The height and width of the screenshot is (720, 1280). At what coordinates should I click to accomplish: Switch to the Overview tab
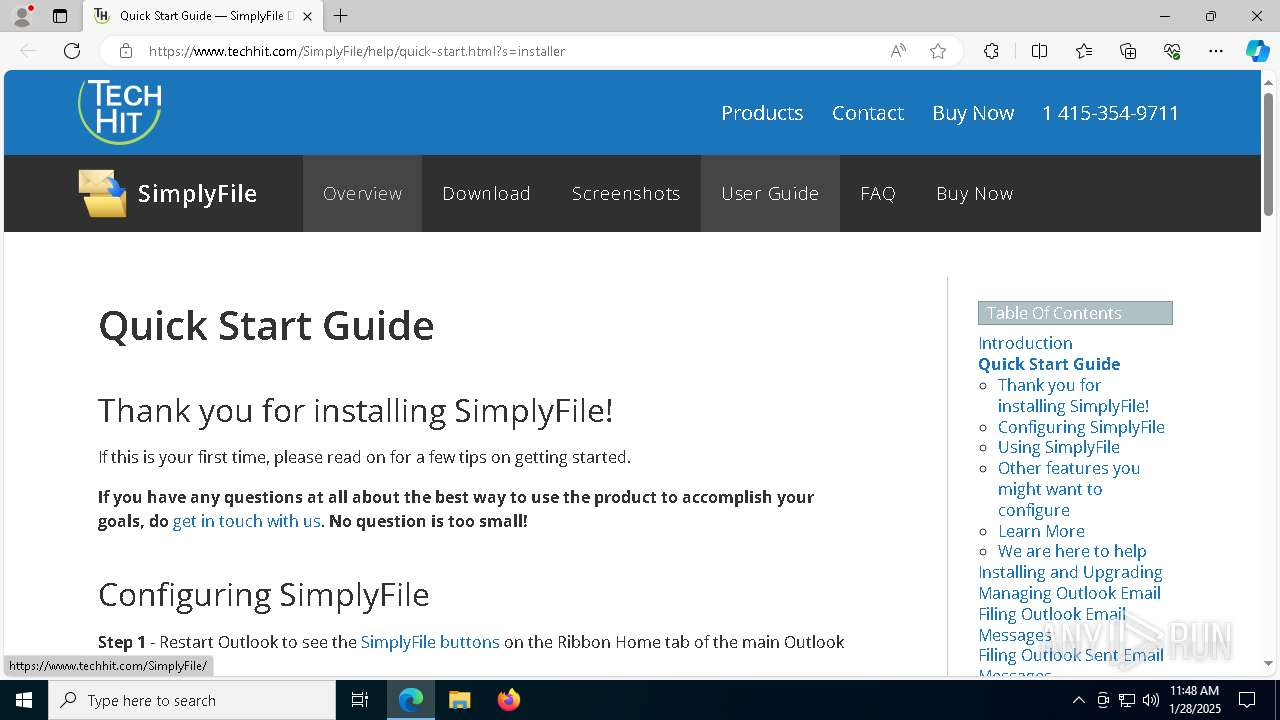[362, 193]
